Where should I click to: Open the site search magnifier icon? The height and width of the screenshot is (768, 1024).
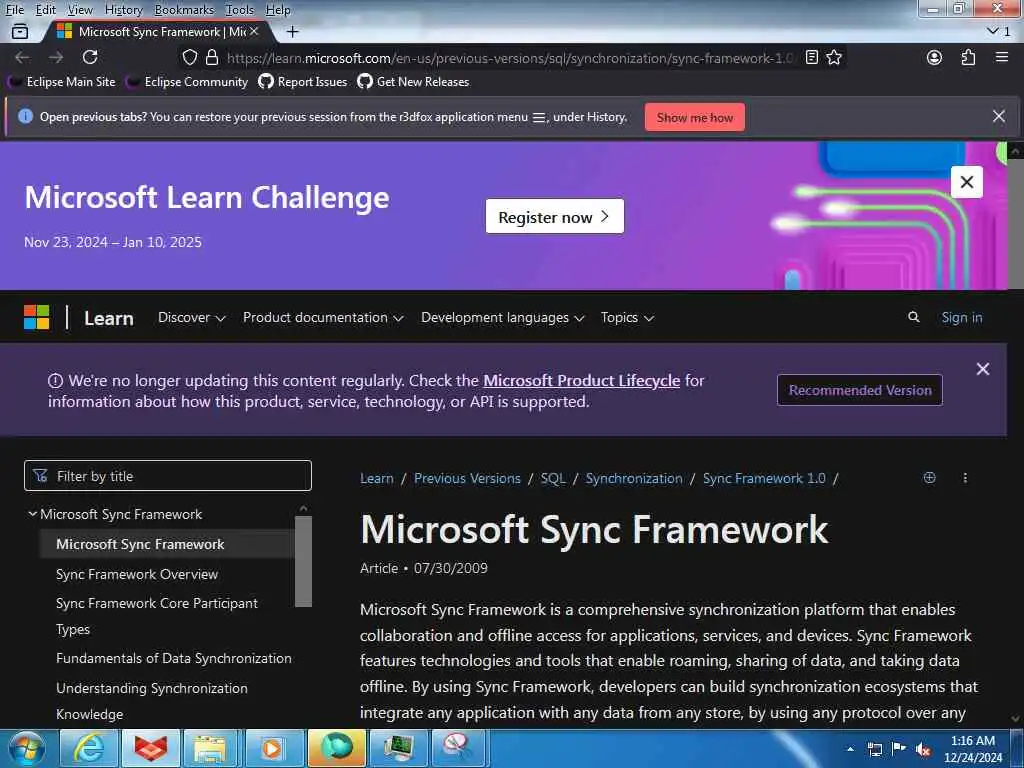click(914, 317)
